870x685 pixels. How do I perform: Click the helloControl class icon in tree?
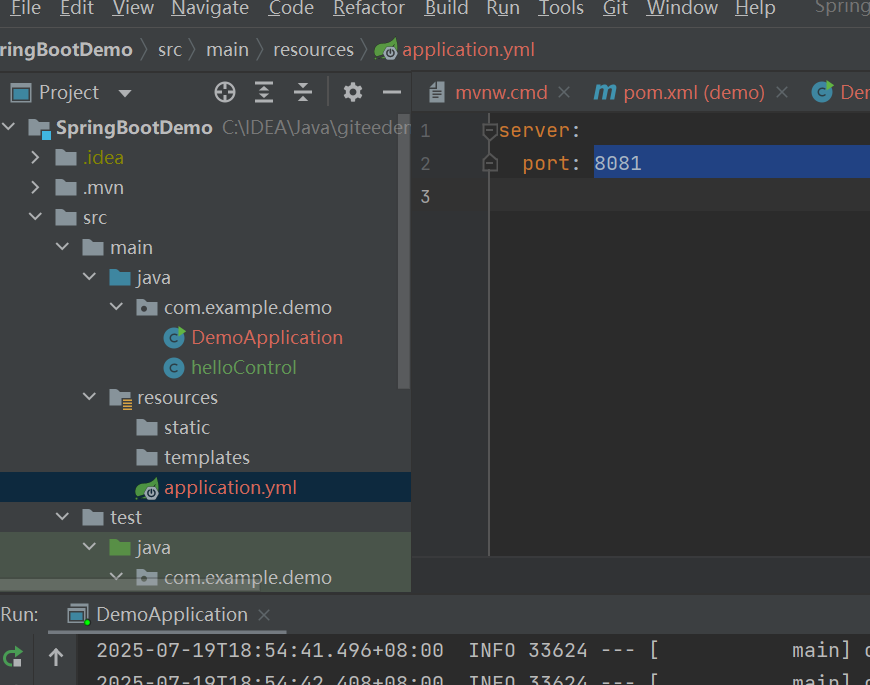174,368
